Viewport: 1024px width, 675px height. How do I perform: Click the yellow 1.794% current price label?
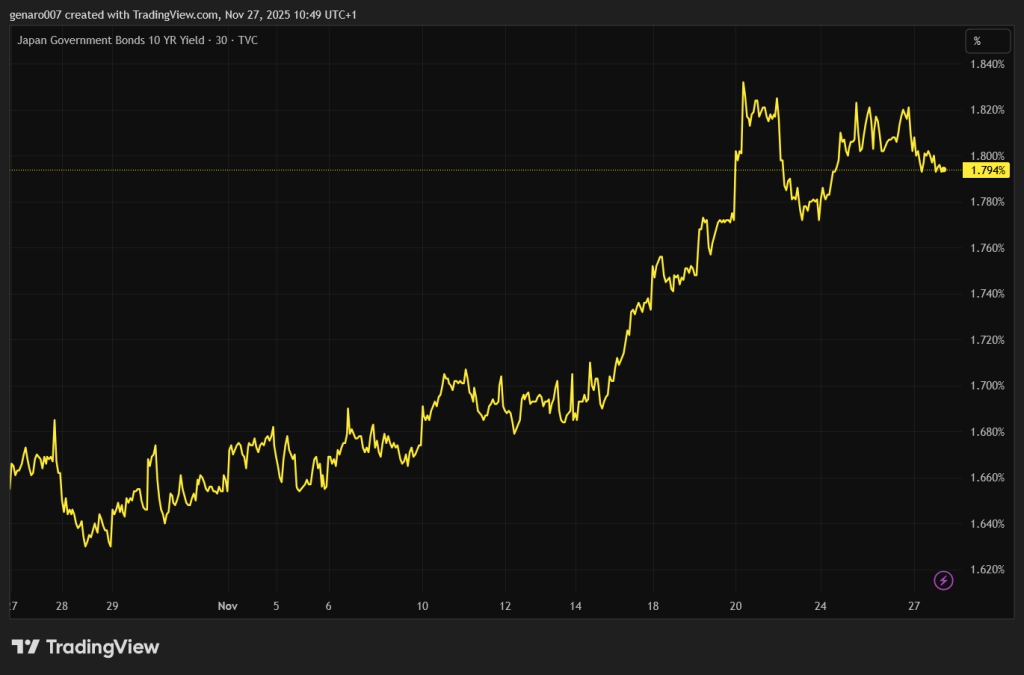point(988,171)
